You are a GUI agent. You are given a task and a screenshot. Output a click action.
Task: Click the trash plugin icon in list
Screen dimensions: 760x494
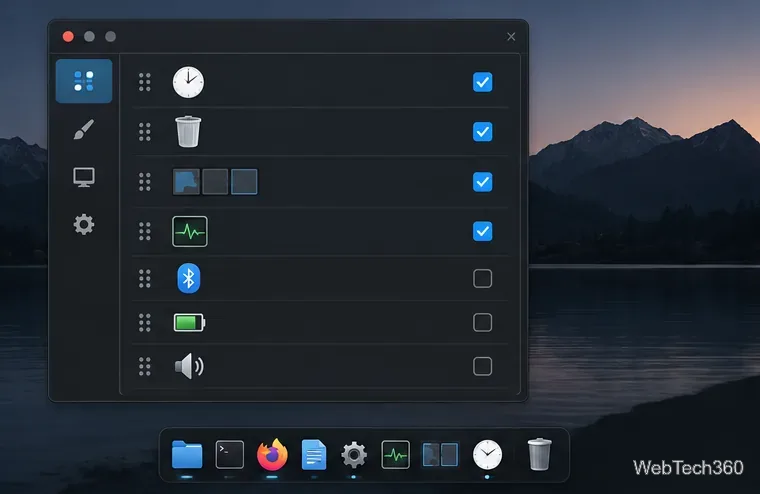(188, 131)
